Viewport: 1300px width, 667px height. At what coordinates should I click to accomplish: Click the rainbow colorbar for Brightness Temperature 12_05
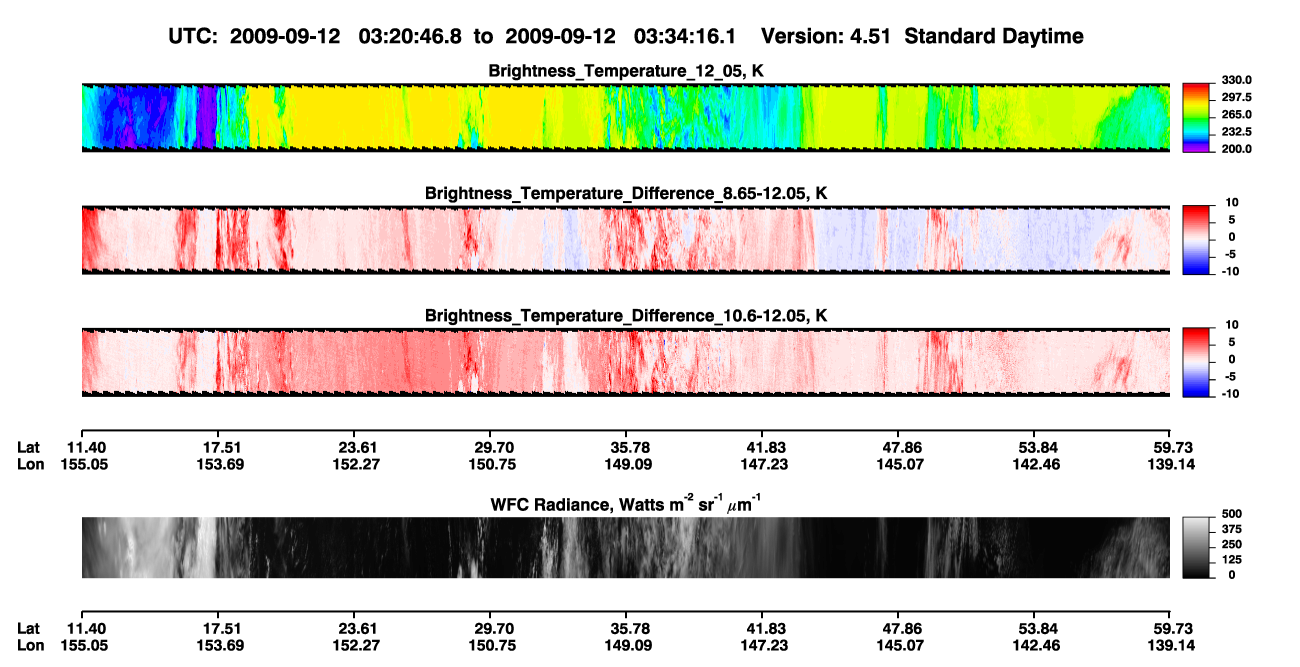click(1197, 118)
